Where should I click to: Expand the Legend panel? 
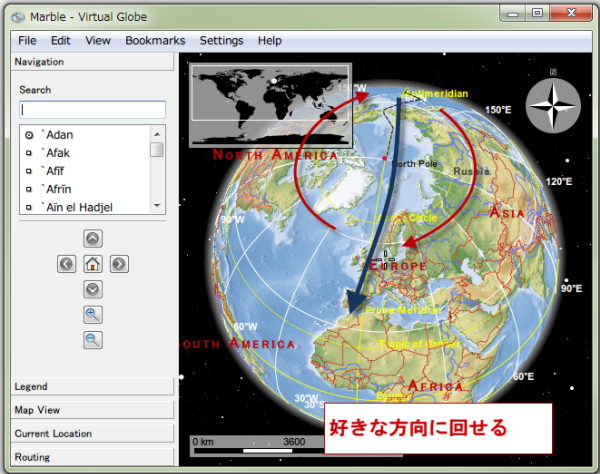[90, 386]
